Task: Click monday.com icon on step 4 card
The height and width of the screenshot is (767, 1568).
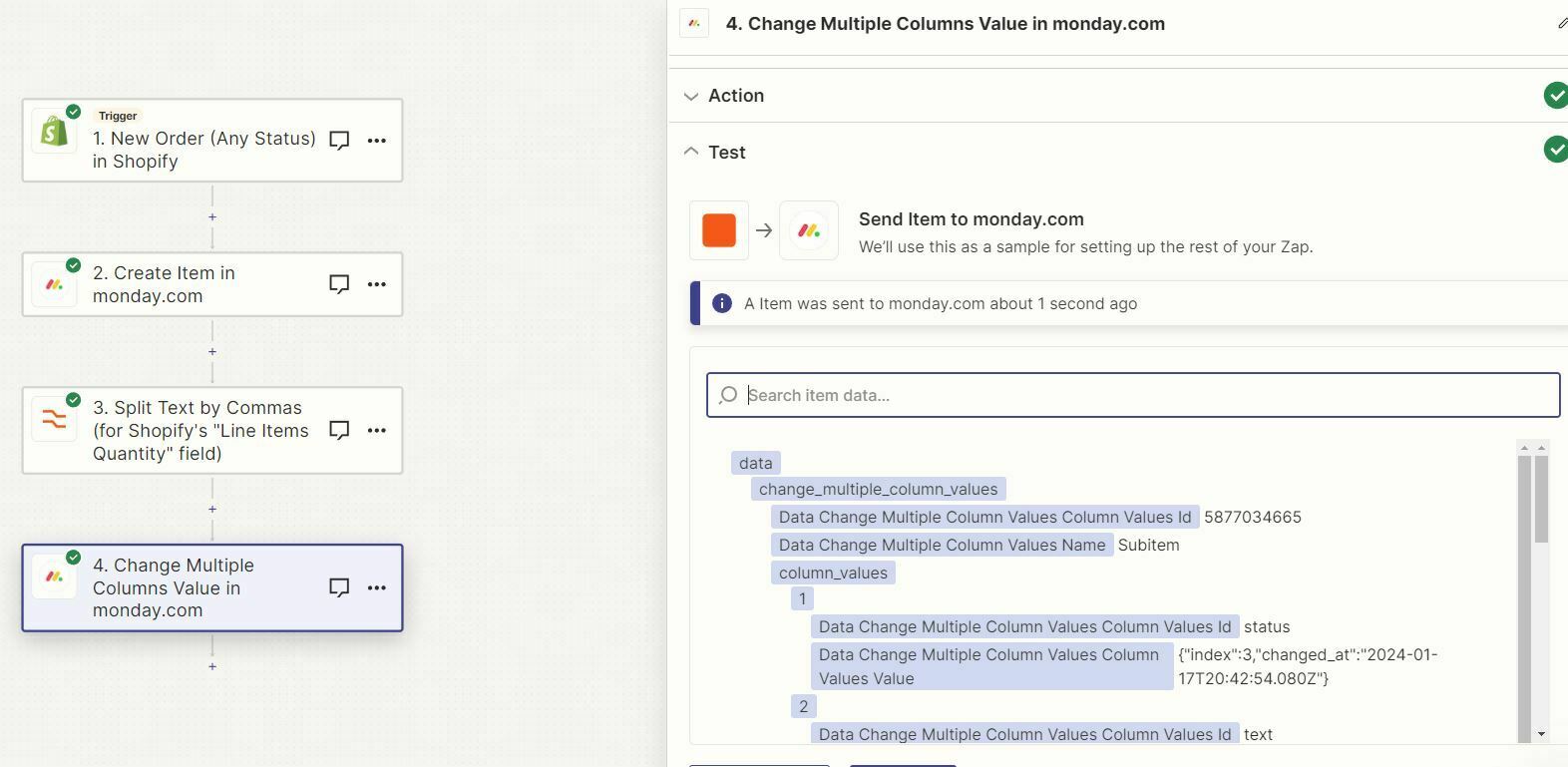Action: (x=54, y=576)
